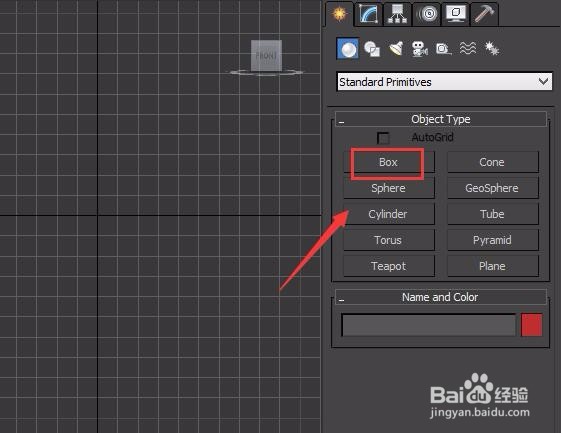The image size is (561, 433).
Task: Click the Pyramid primitive button
Action: click(x=493, y=240)
